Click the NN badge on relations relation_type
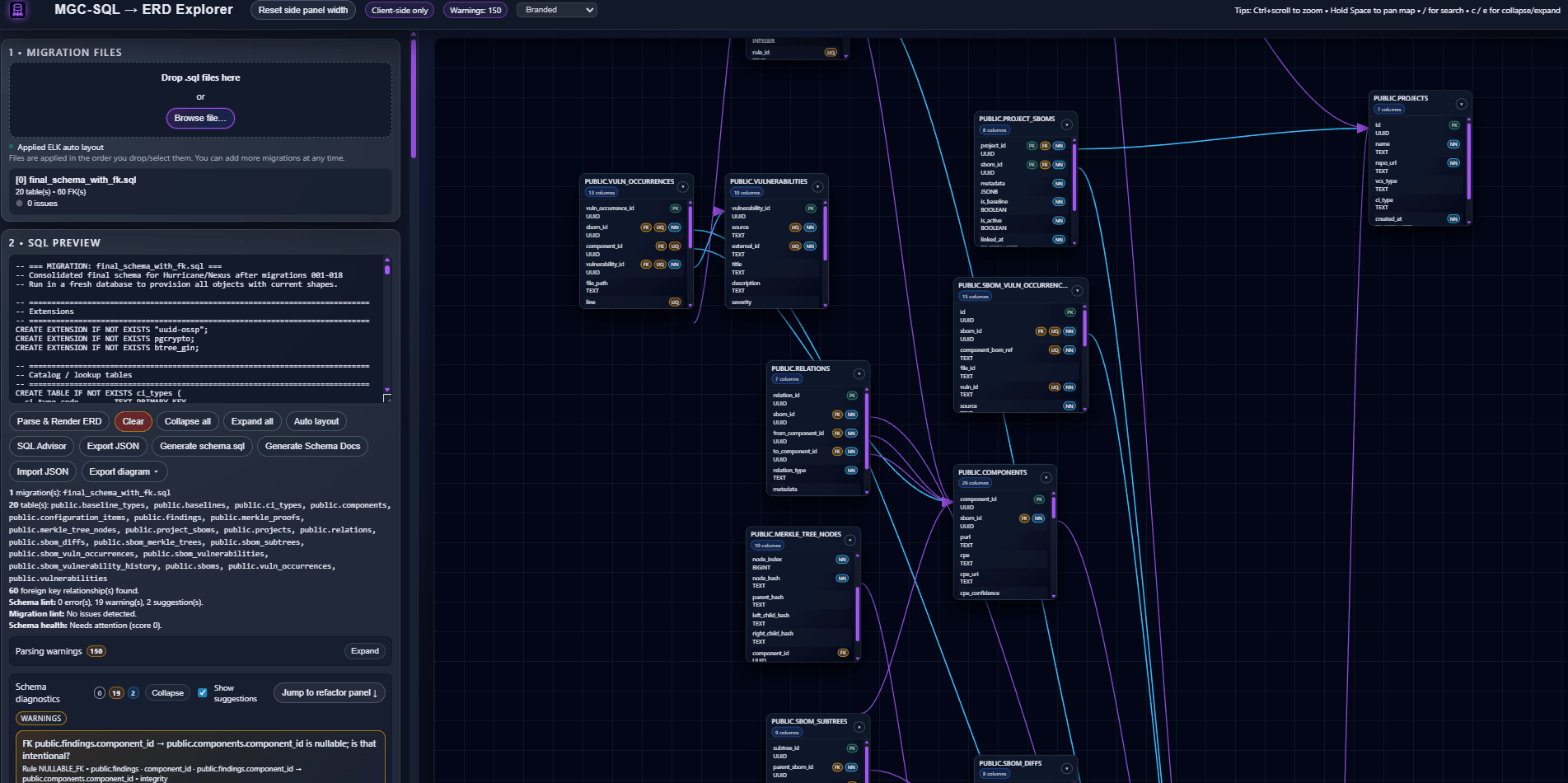Image resolution: width=1568 pixels, height=783 pixels. (851, 471)
